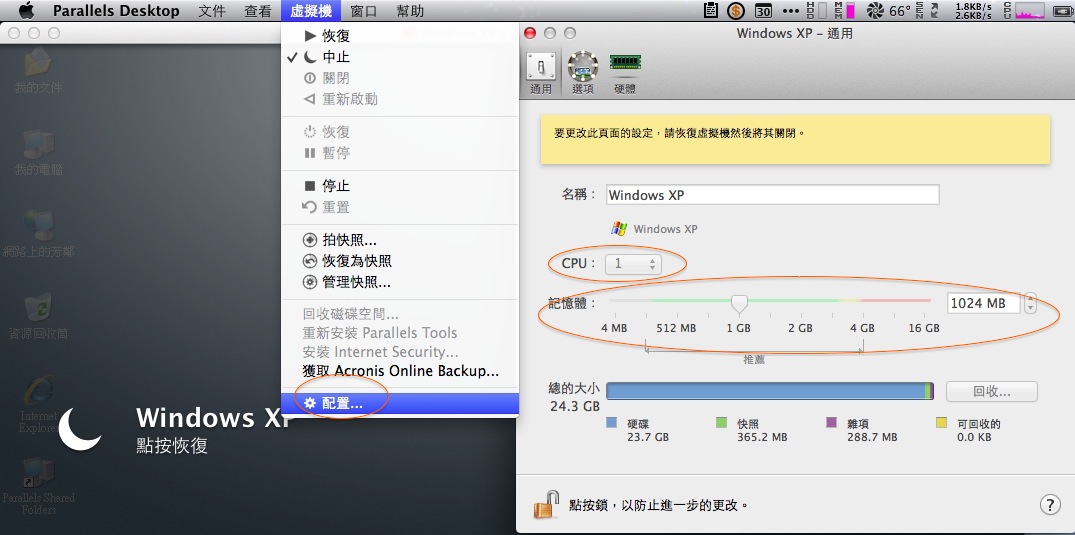1075x535 pixels.
Task: Open the CPU count dropdown
Action: pyautogui.click(x=633, y=263)
